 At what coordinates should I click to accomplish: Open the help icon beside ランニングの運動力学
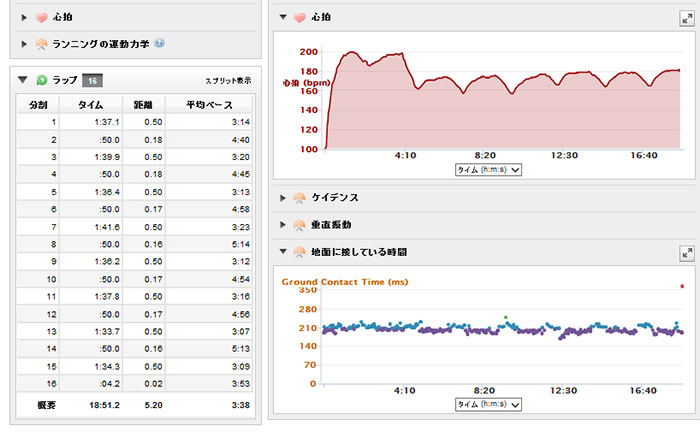[x=159, y=43]
